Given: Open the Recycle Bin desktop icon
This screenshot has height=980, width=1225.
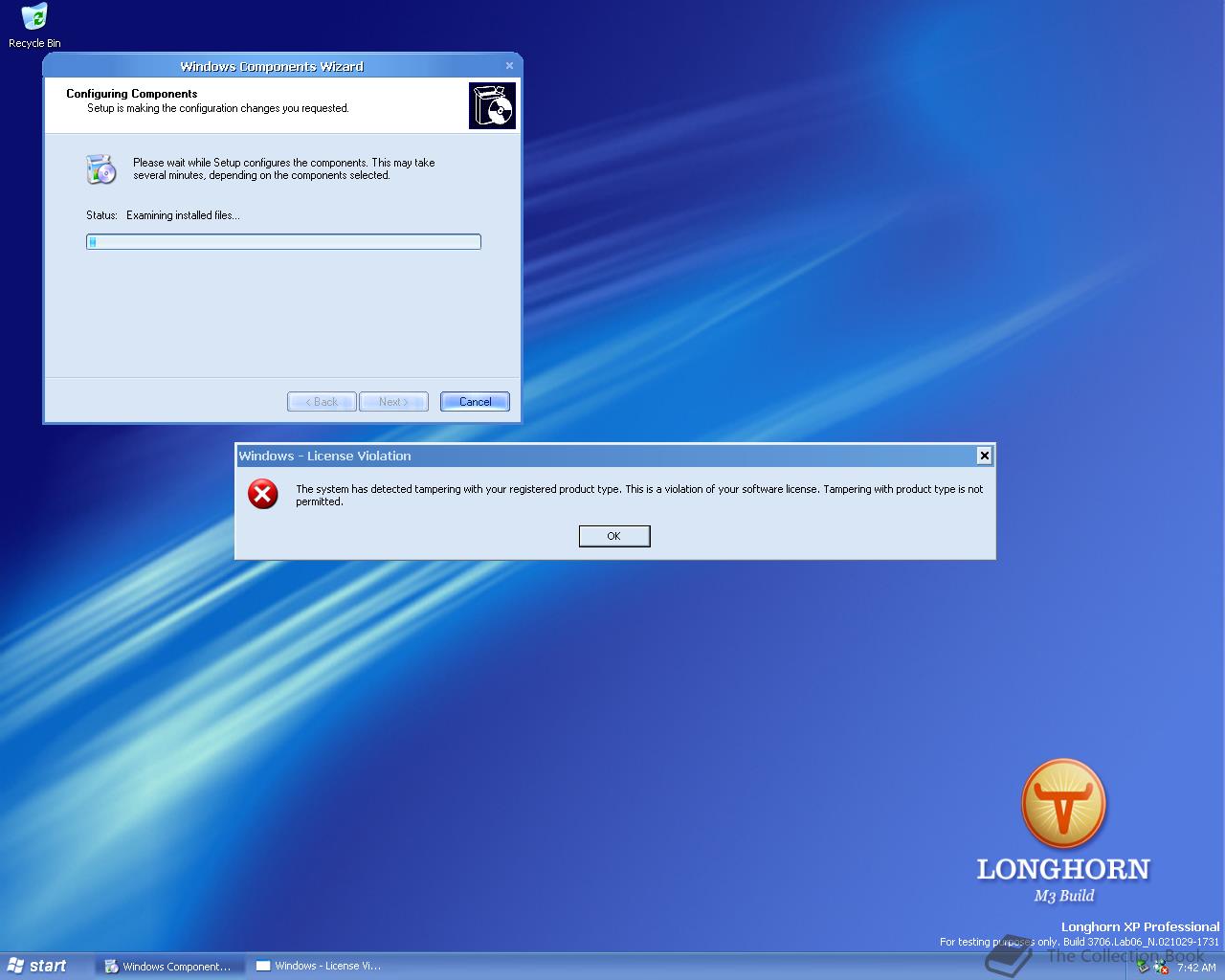Looking at the screenshot, I should 33,26.
